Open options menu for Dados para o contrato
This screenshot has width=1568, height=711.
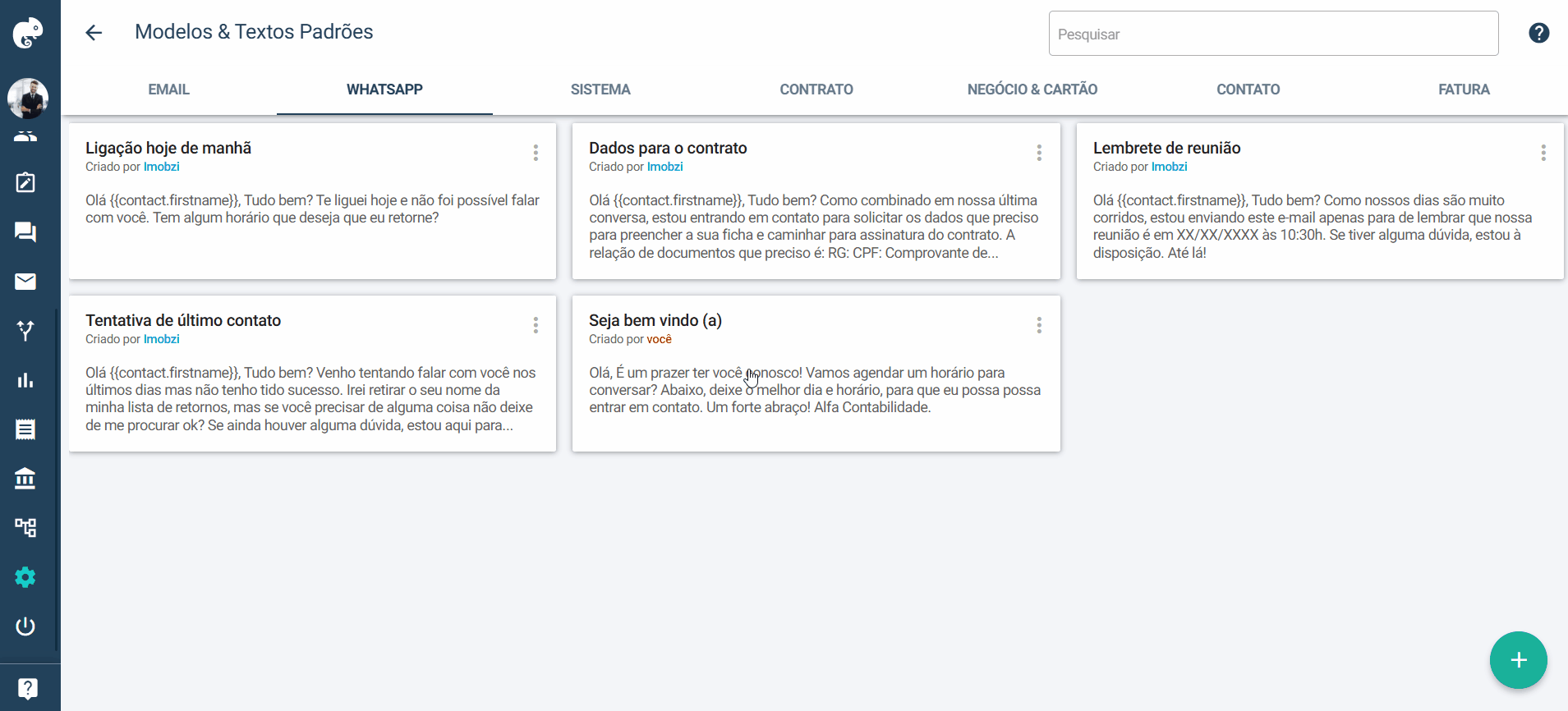tap(1039, 153)
